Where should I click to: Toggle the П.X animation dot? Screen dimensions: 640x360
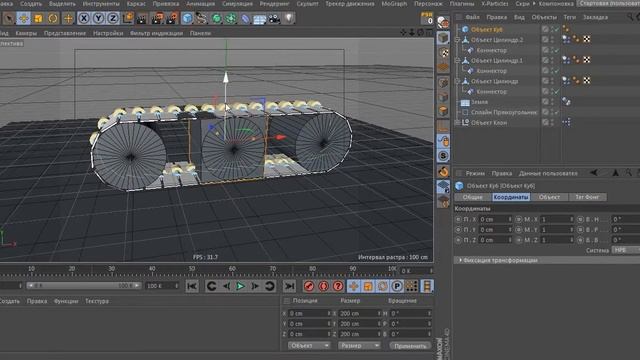tap(458, 219)
